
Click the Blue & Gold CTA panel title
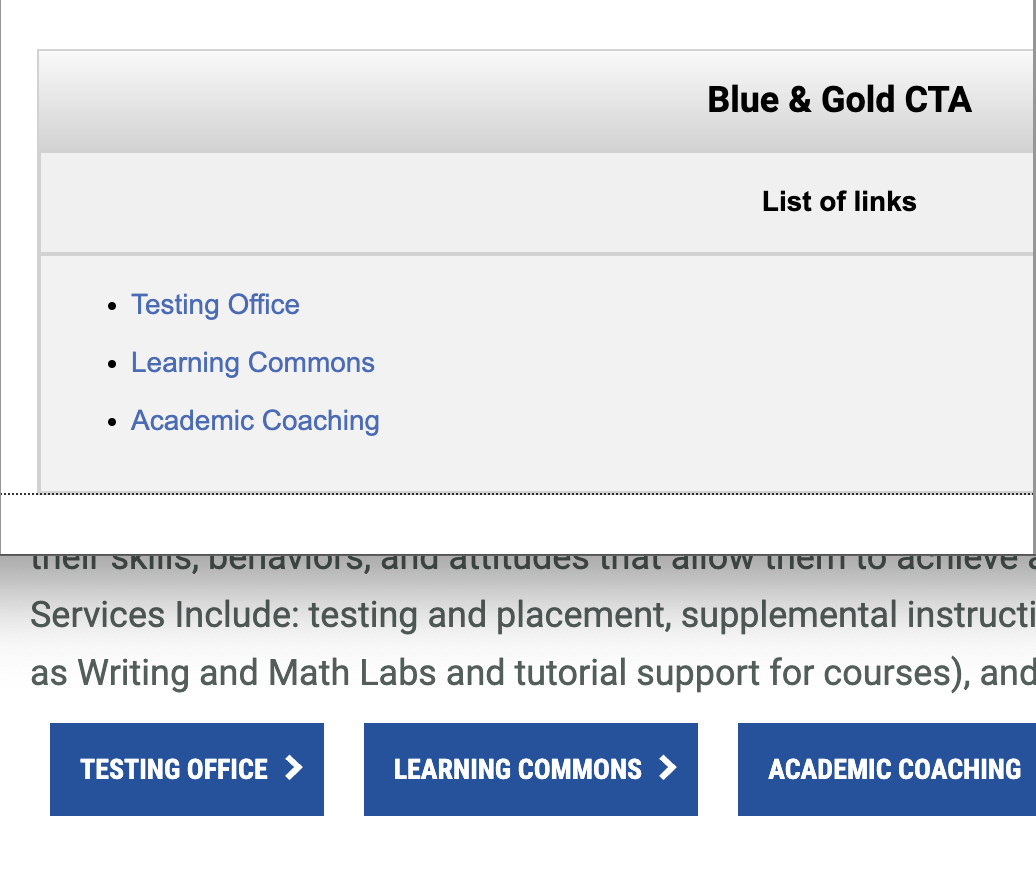tap(839, 100)
